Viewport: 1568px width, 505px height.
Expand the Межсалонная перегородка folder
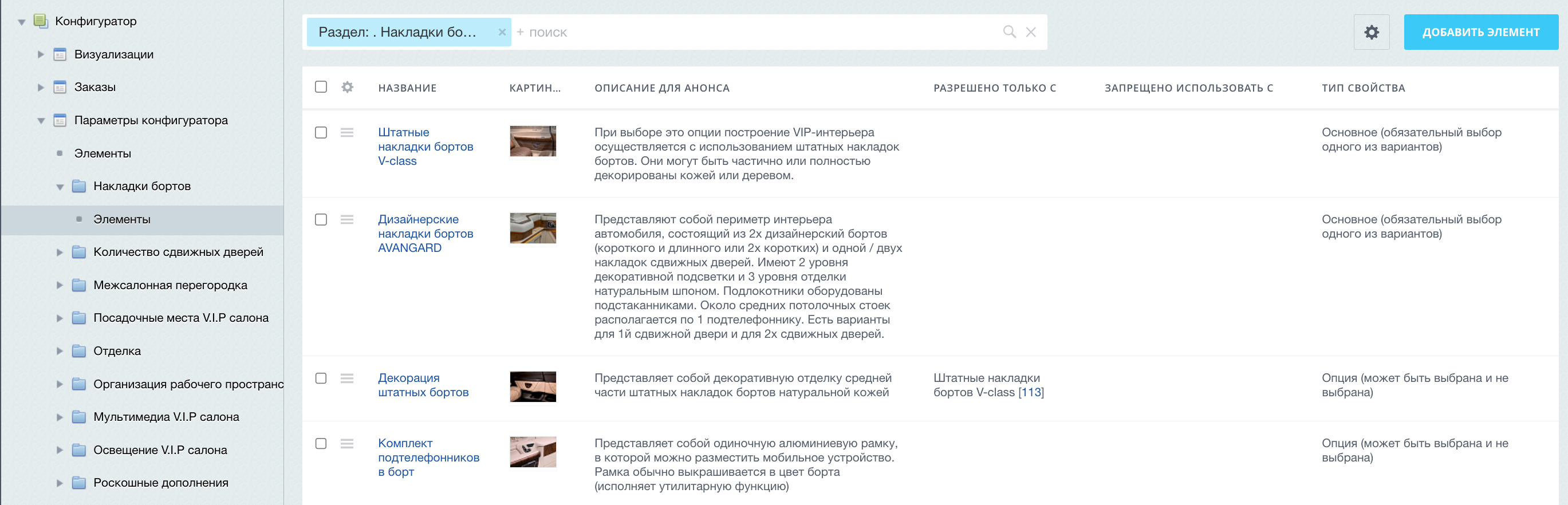(x=60, y=285)
